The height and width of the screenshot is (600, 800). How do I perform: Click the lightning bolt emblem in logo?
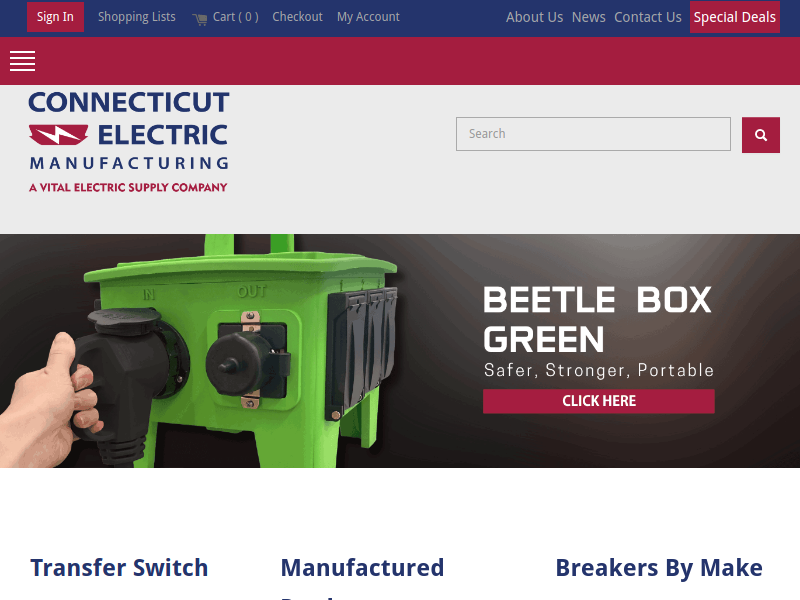[x=58, y=135]
